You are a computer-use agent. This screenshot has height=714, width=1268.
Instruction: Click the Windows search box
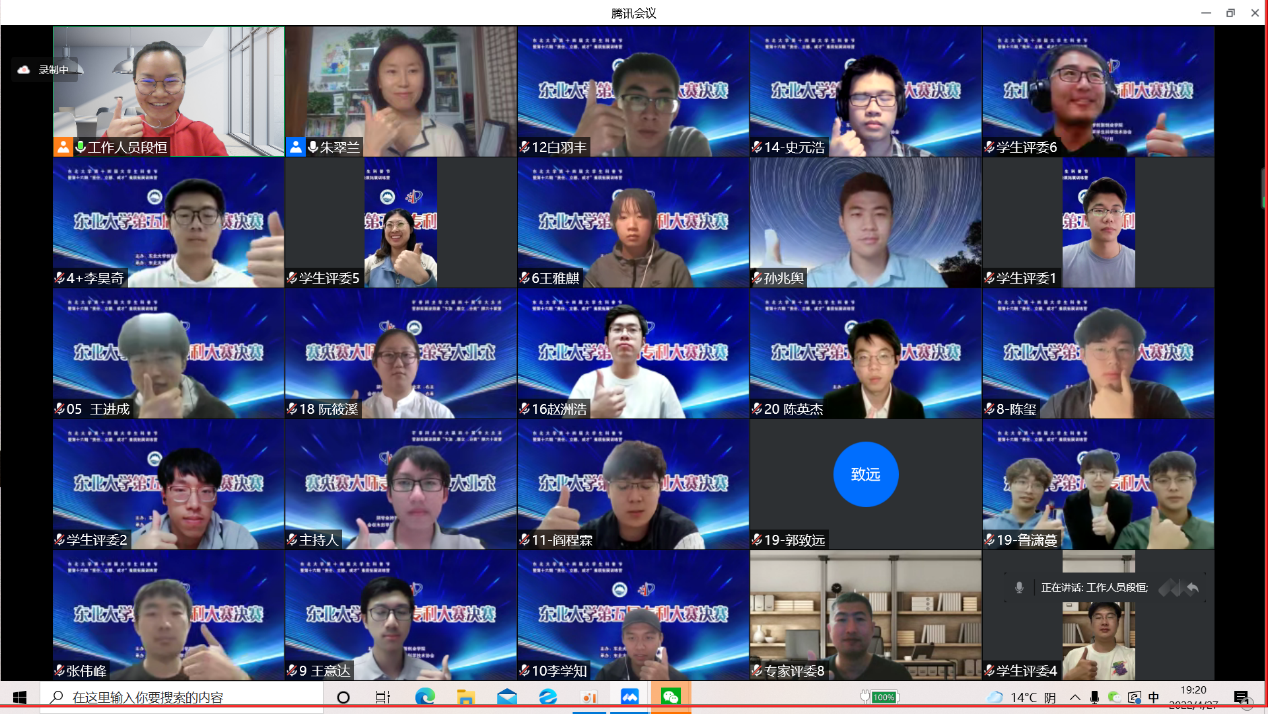coord(180,697)
